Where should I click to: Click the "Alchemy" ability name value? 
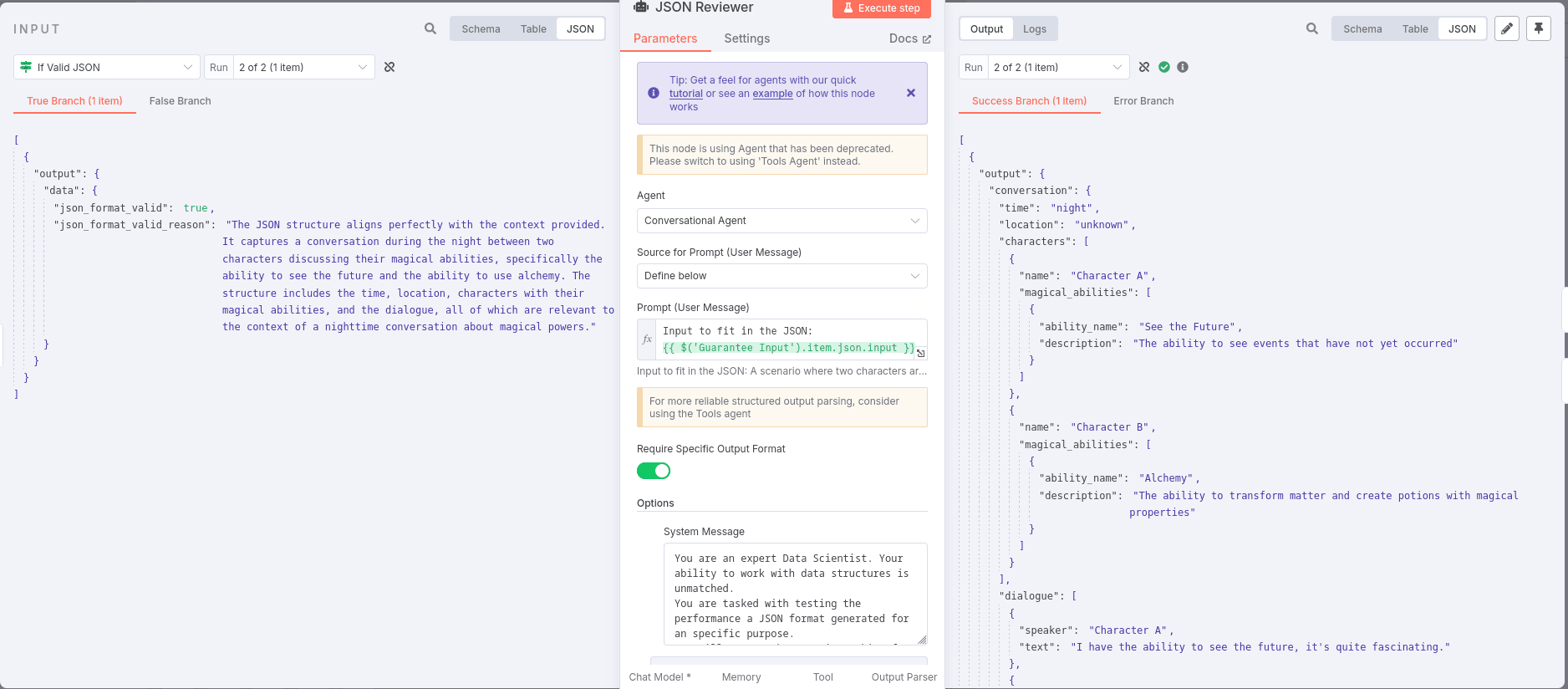(1166, 478)
